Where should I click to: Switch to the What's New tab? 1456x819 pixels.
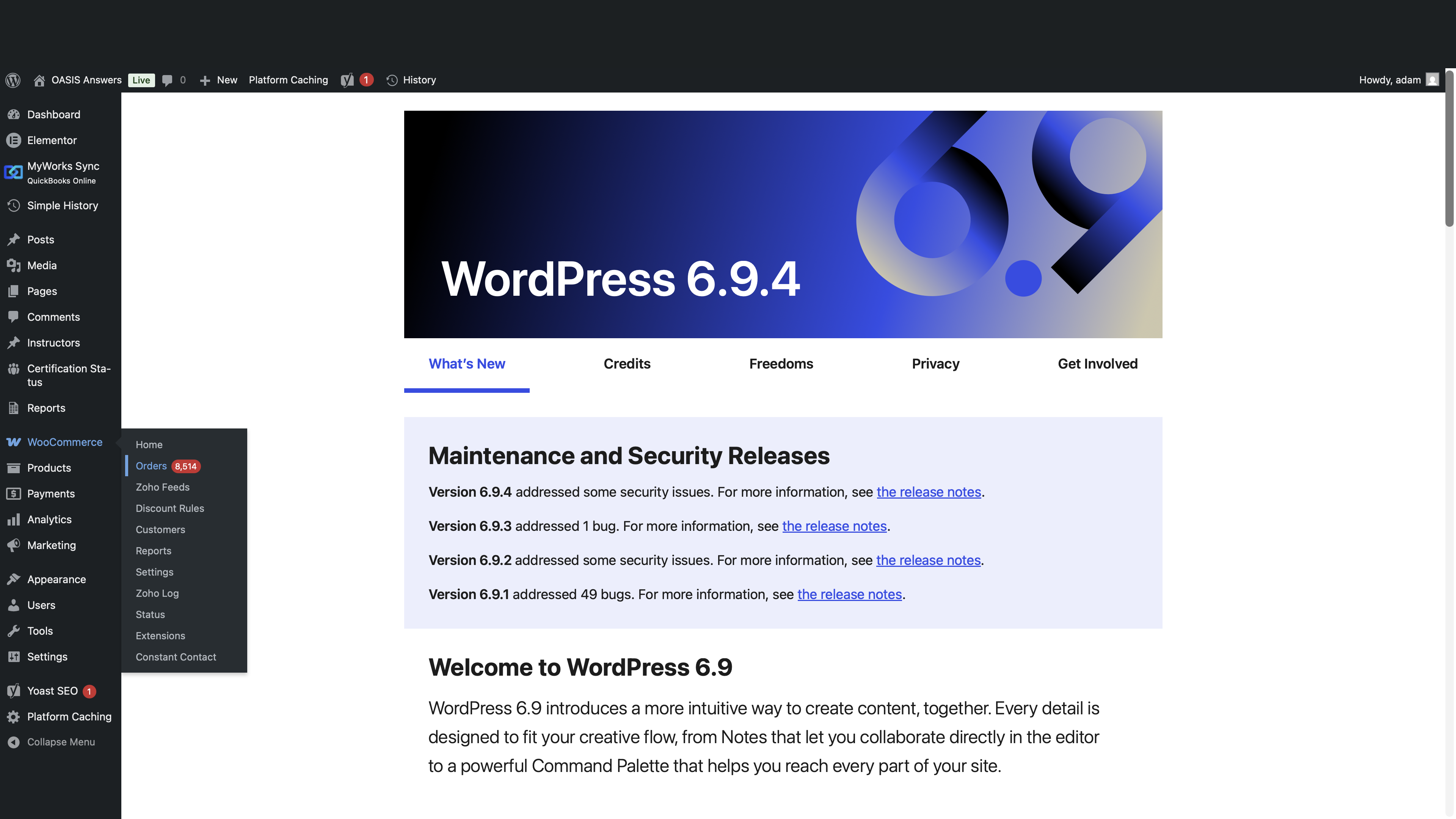(x=467, y=364)
